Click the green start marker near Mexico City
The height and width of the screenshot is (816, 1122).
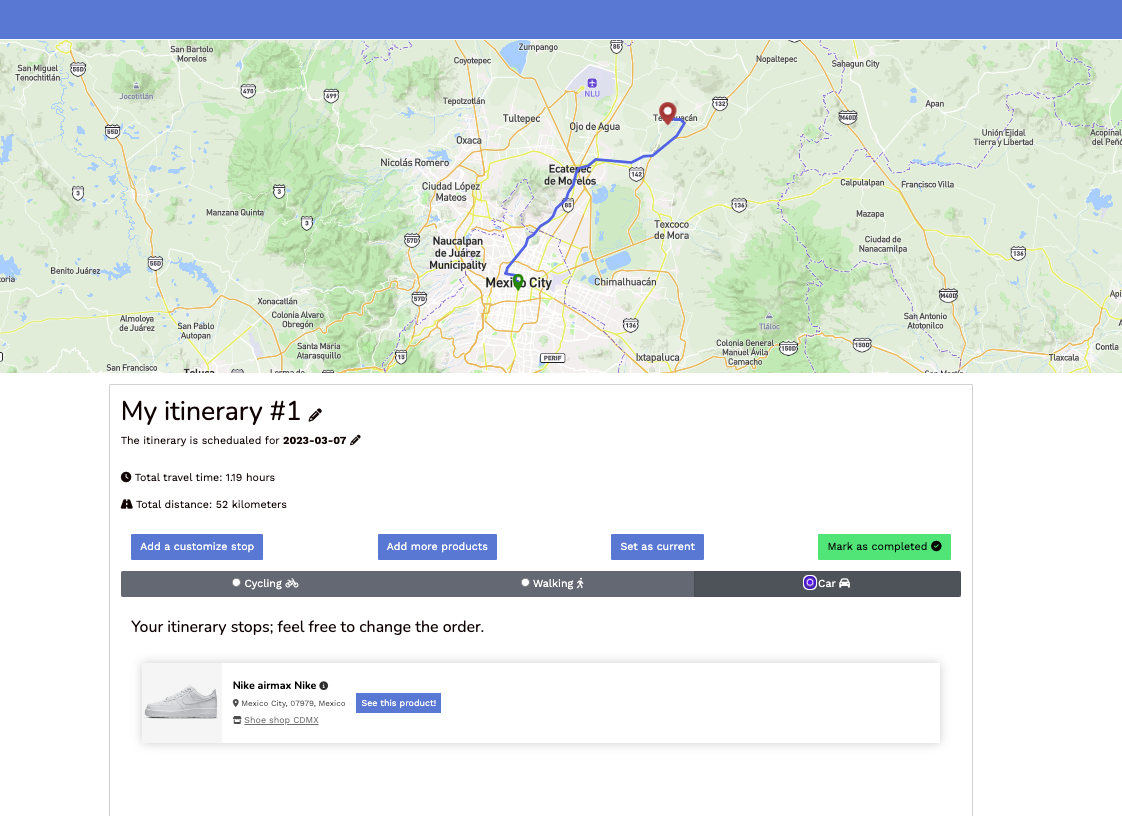pos(517,281)
